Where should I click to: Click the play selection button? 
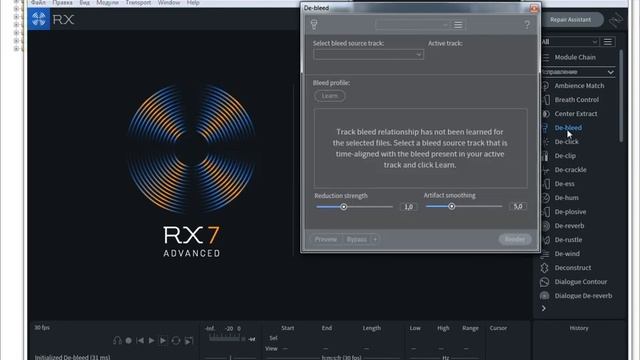[163, 340]
